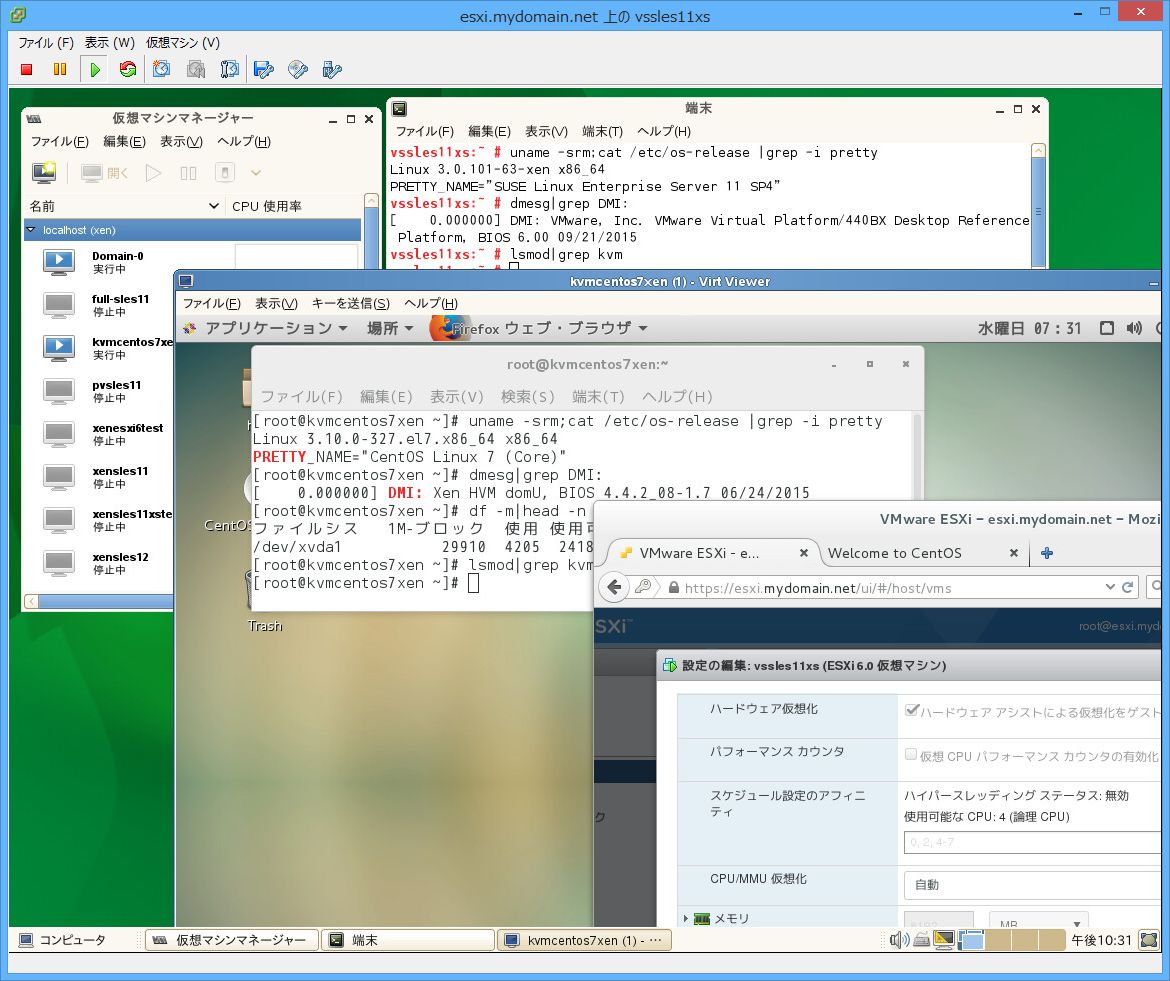
Task: Click the CentOS panel clock 水曜日 07:31
Action: point(1030,328)
